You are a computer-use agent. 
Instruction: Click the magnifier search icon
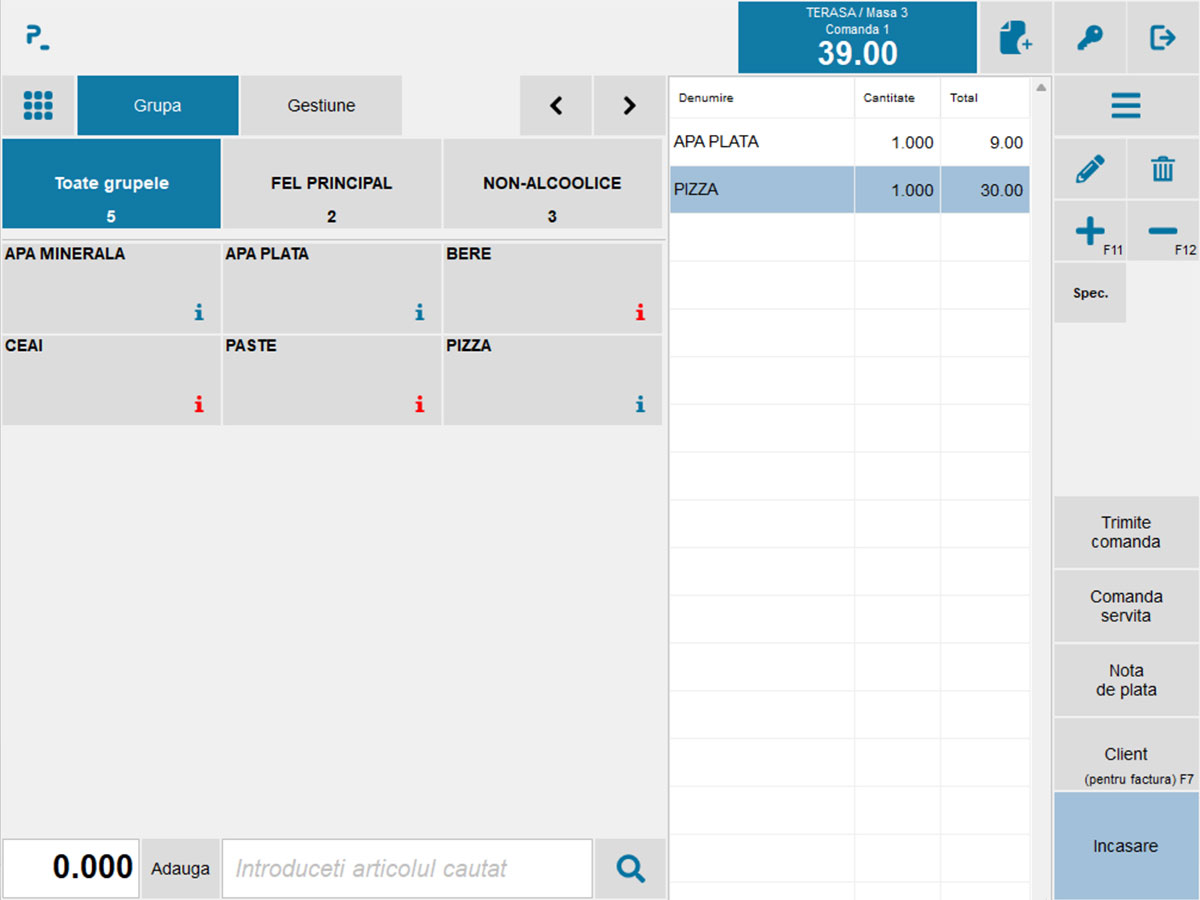630,868
